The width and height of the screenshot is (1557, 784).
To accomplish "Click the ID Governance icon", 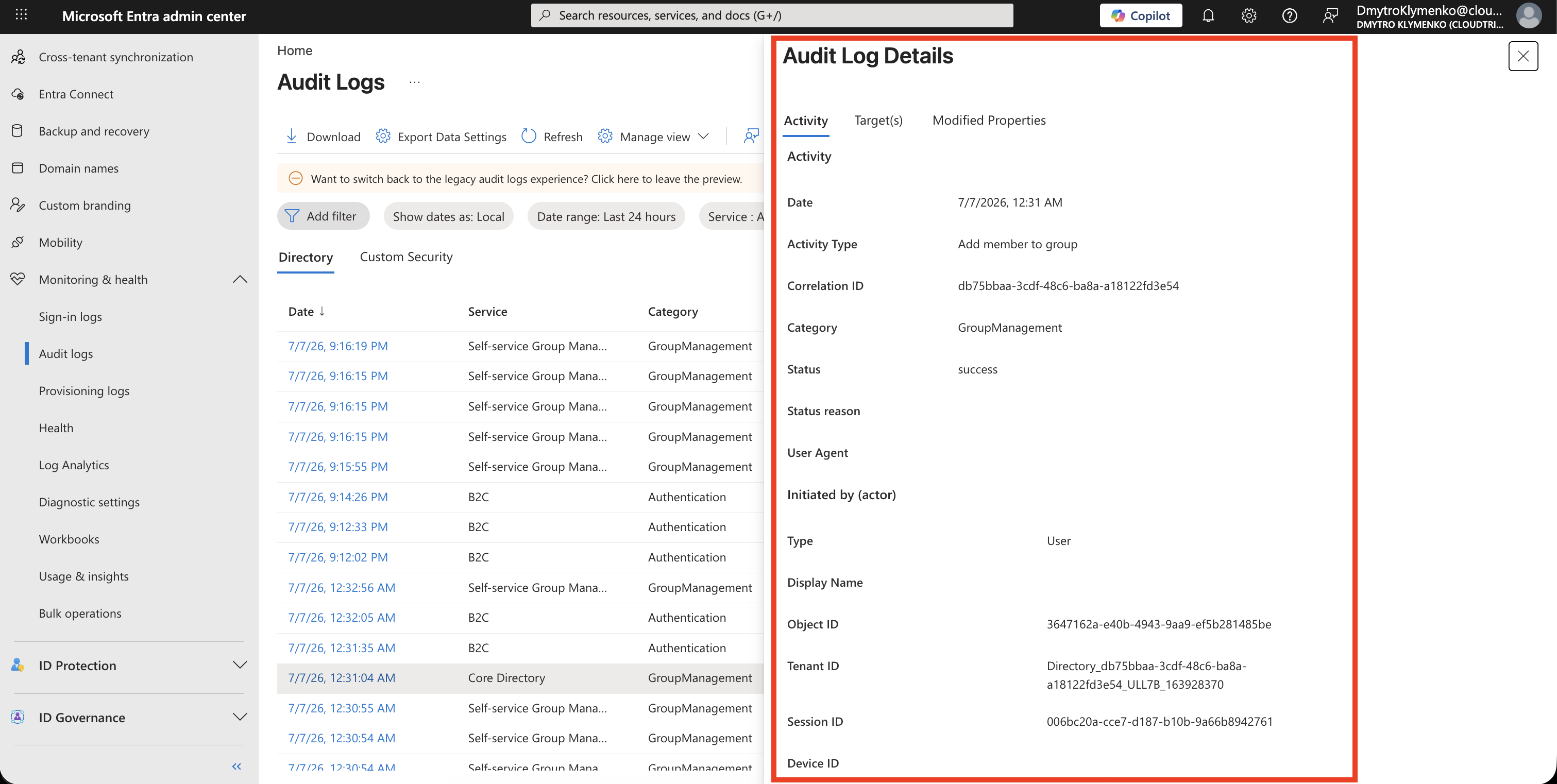I will (18, 718).
